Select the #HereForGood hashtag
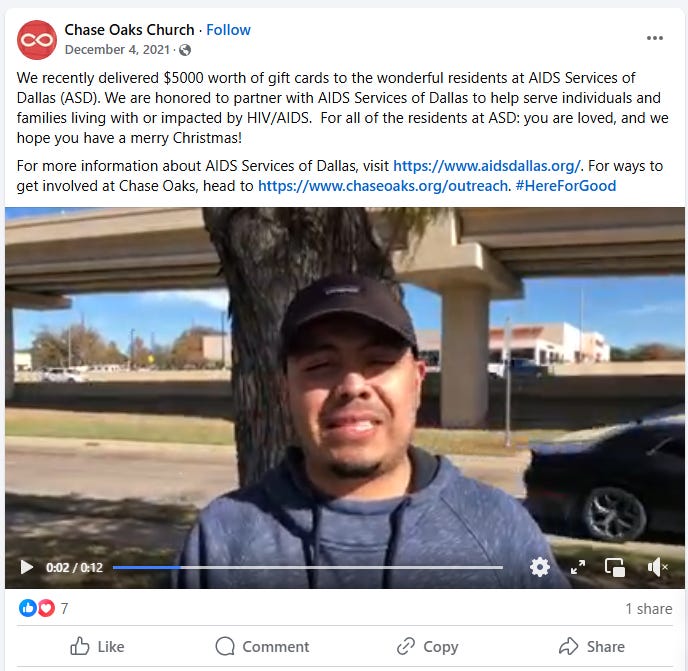Image resolution: width=688 pixels, height=671 pixels. pyautogui.click(x=566, y=186)
